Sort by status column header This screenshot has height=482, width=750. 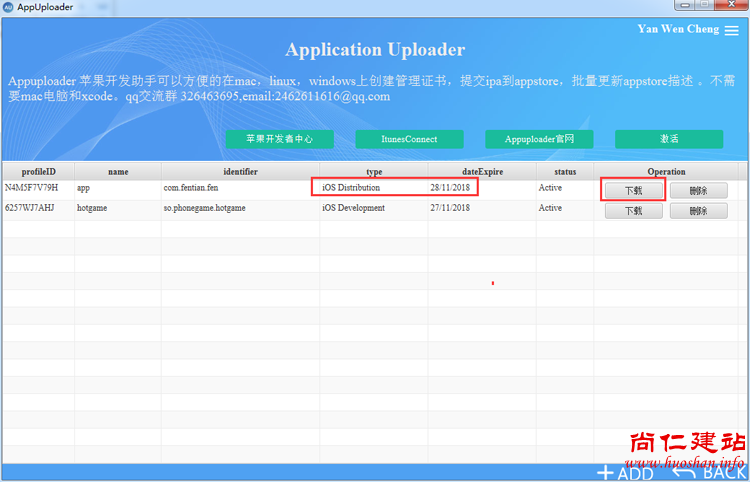pos(565,172)
